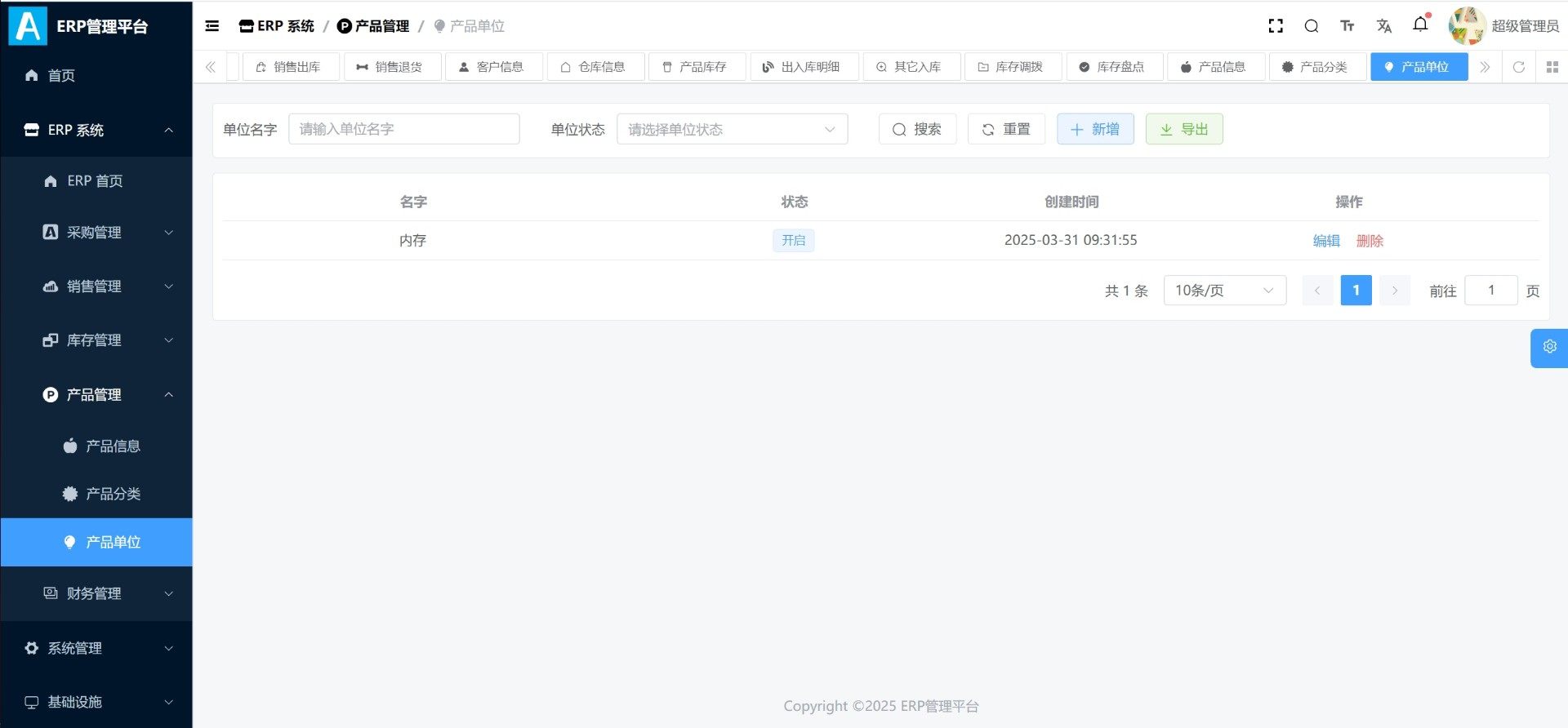Click the 开启 status tag
This screenshot has height=728, width=1568.
pyautogui.click(x=793, y=241)
